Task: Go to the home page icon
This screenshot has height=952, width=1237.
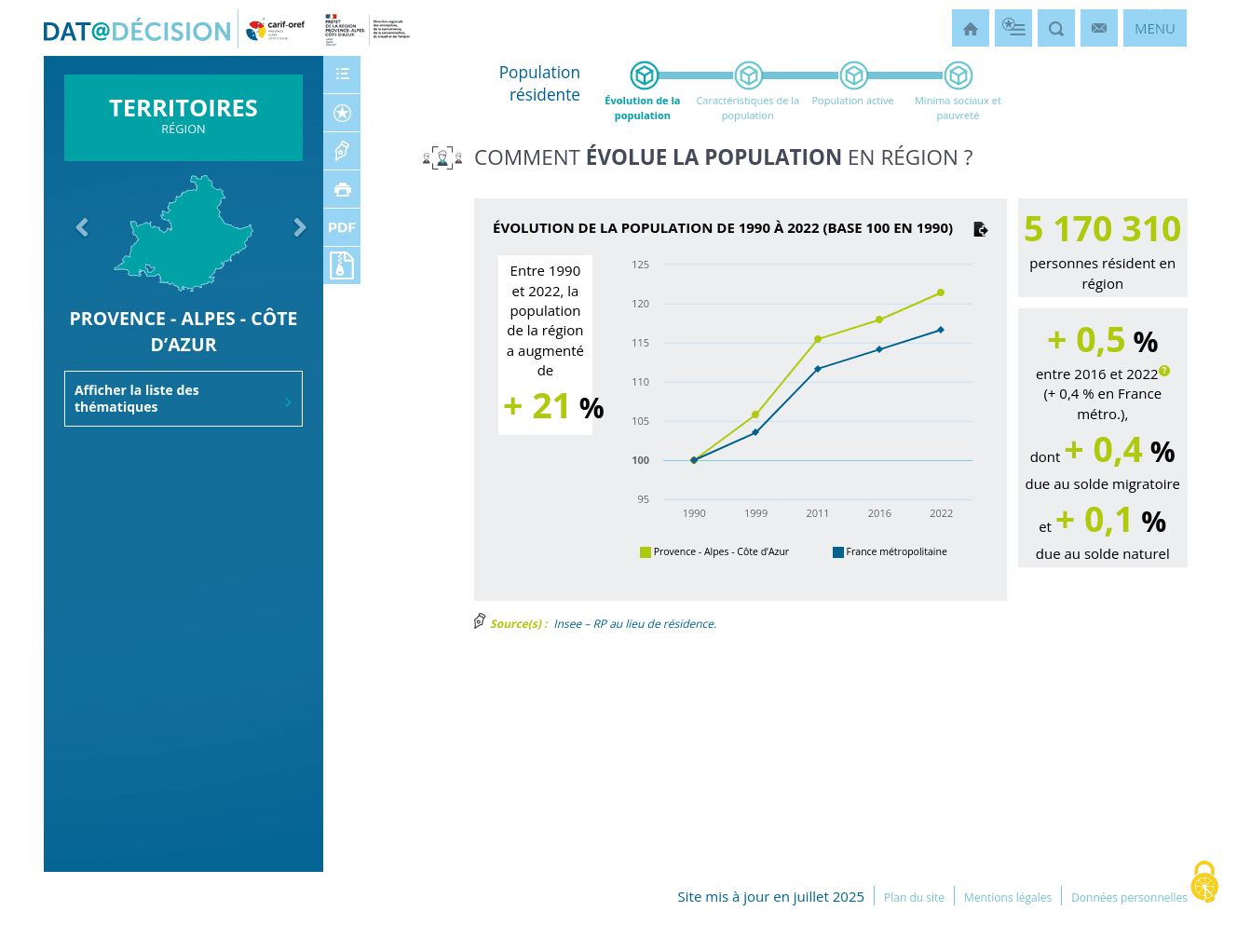Action: (x=970, y=29)
